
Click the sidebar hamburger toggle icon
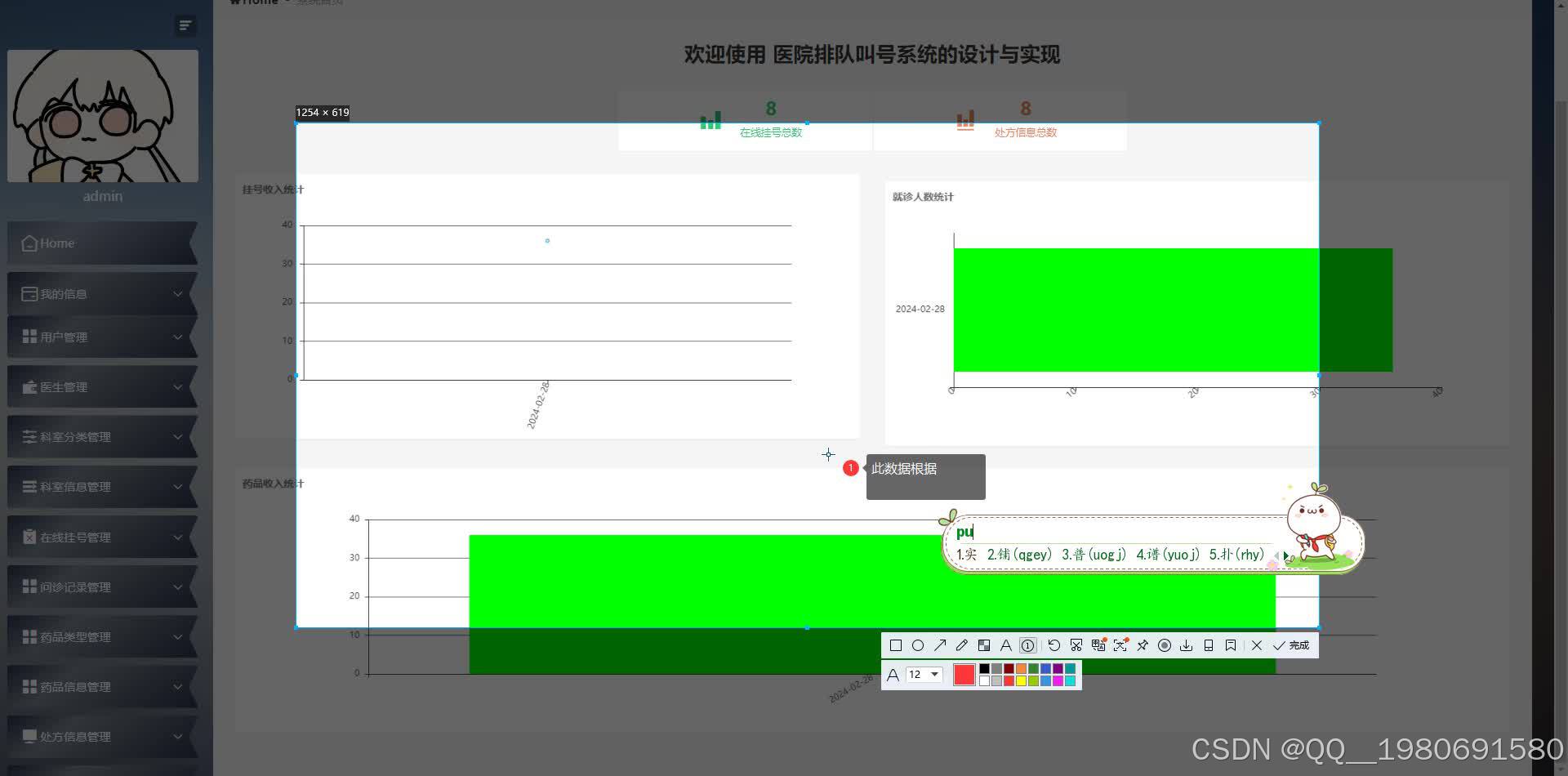pos(185,25)
